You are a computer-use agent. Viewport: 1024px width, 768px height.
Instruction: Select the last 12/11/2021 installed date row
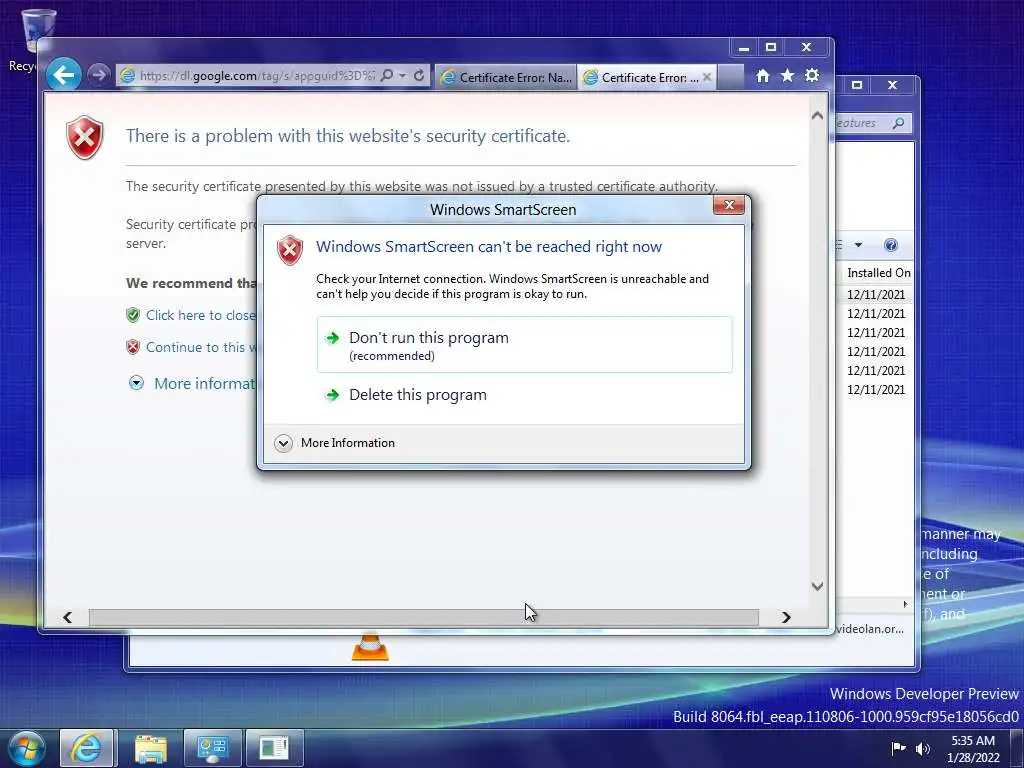pyautogui.click(x=876, y=390)
